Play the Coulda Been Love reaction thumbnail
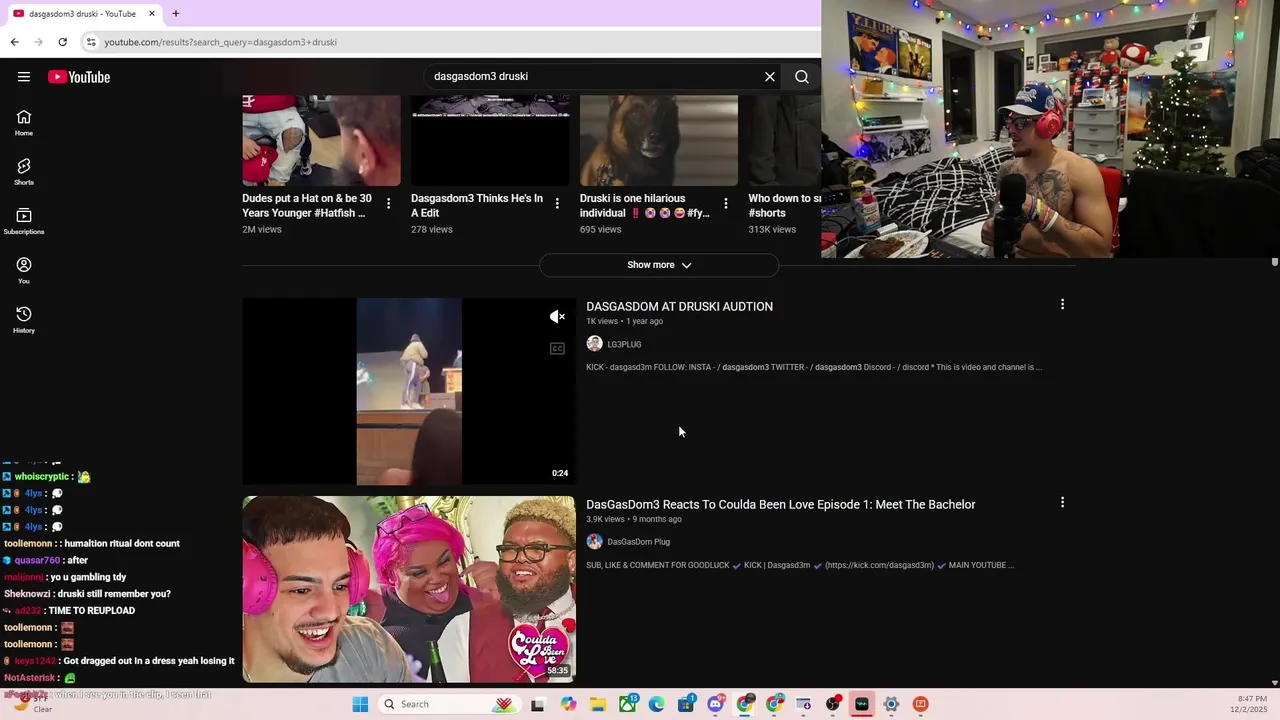Screen dimensions: 1280x720 pos(409,589)
